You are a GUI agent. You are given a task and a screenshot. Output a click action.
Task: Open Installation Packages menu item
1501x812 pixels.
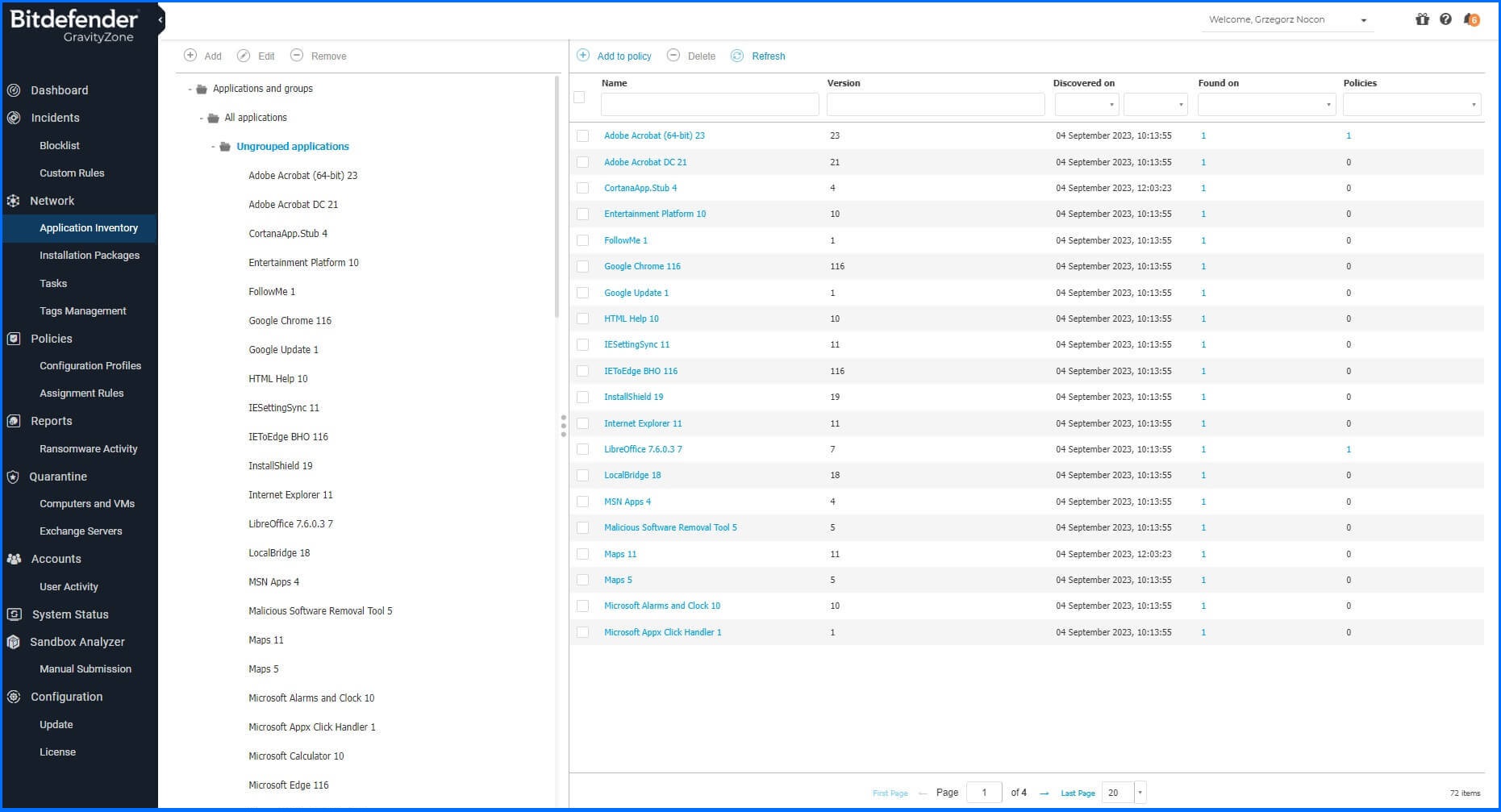[90, 256]
